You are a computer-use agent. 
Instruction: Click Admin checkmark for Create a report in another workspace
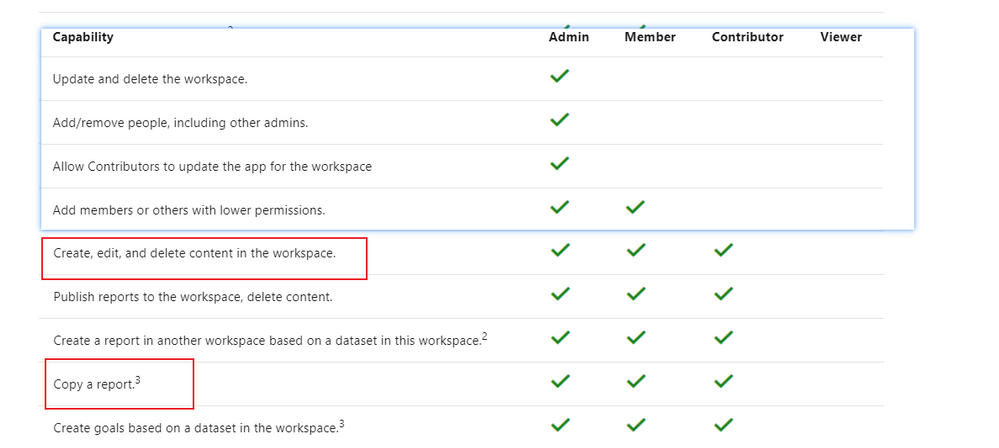point(559,338)
